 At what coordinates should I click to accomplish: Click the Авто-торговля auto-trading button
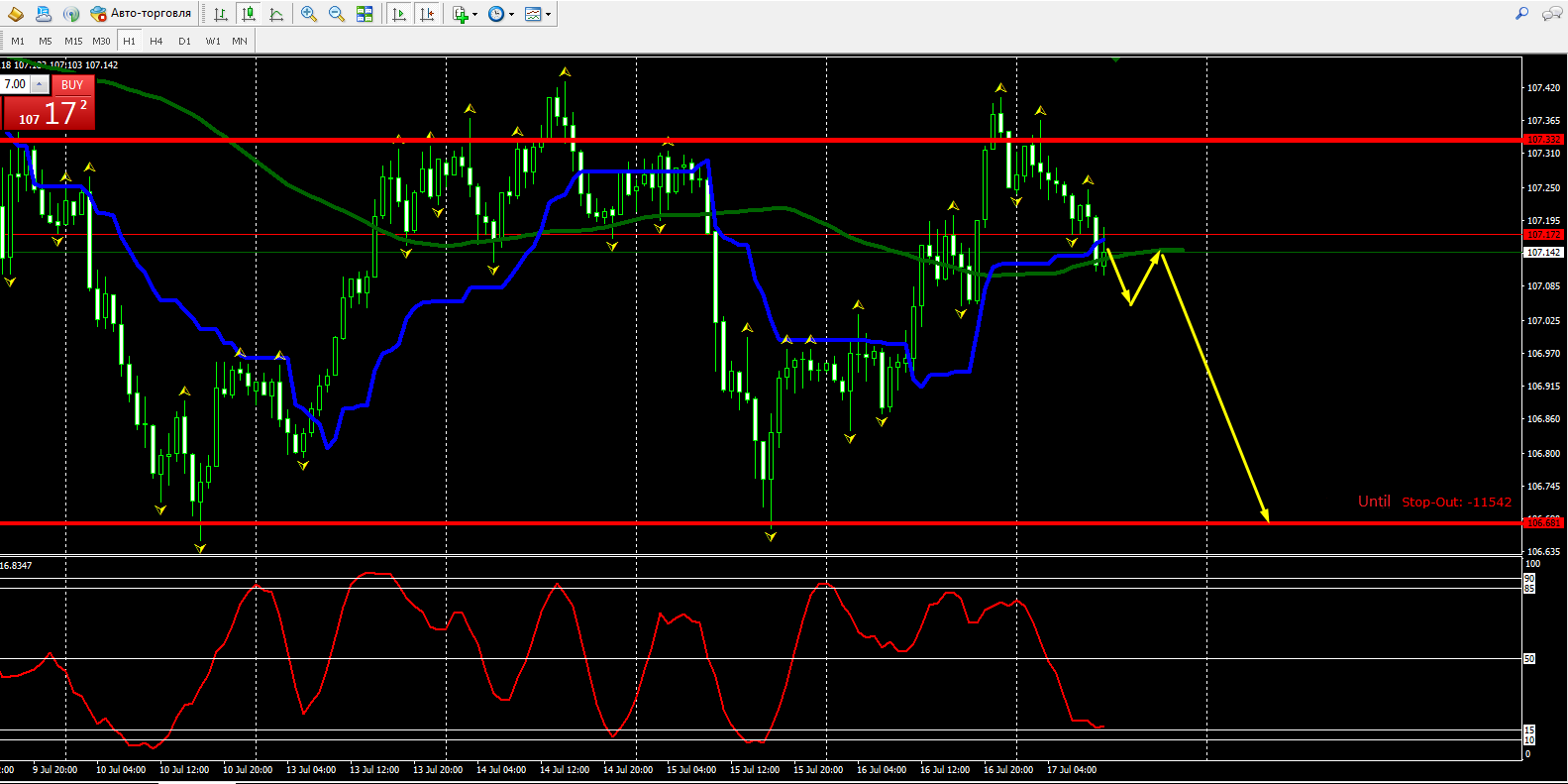pos(141,14)
